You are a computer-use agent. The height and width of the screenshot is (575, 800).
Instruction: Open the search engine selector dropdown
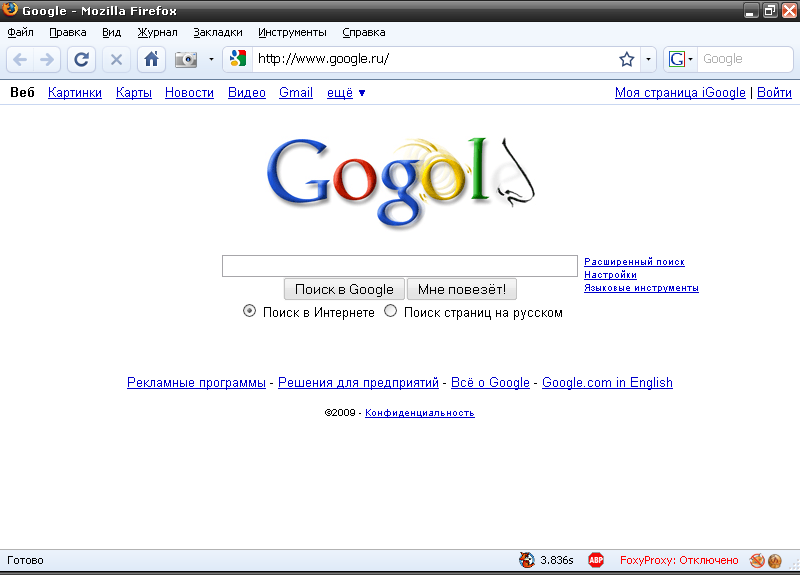pos(681,59)
